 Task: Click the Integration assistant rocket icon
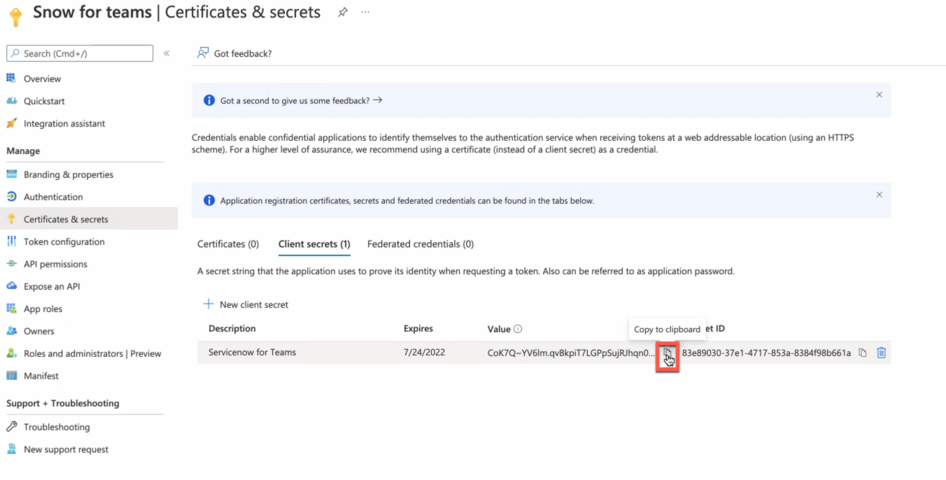click(x=11, y=123)
